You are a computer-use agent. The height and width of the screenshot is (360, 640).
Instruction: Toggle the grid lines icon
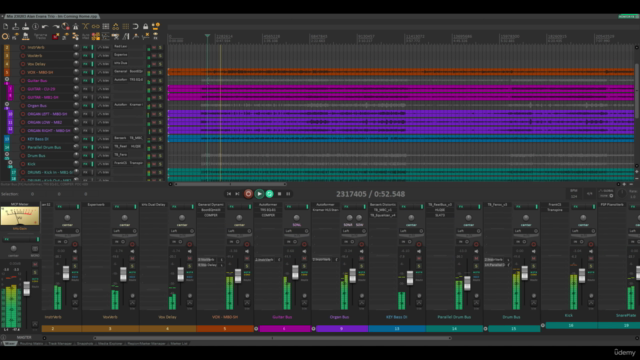tap(126, 27)
